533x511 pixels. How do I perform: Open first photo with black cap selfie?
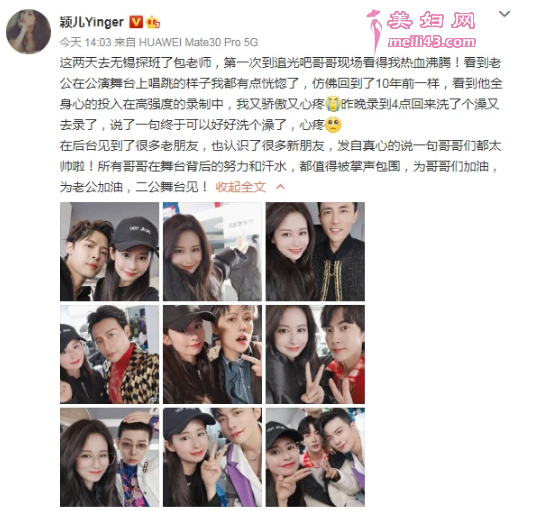point(109,252)
